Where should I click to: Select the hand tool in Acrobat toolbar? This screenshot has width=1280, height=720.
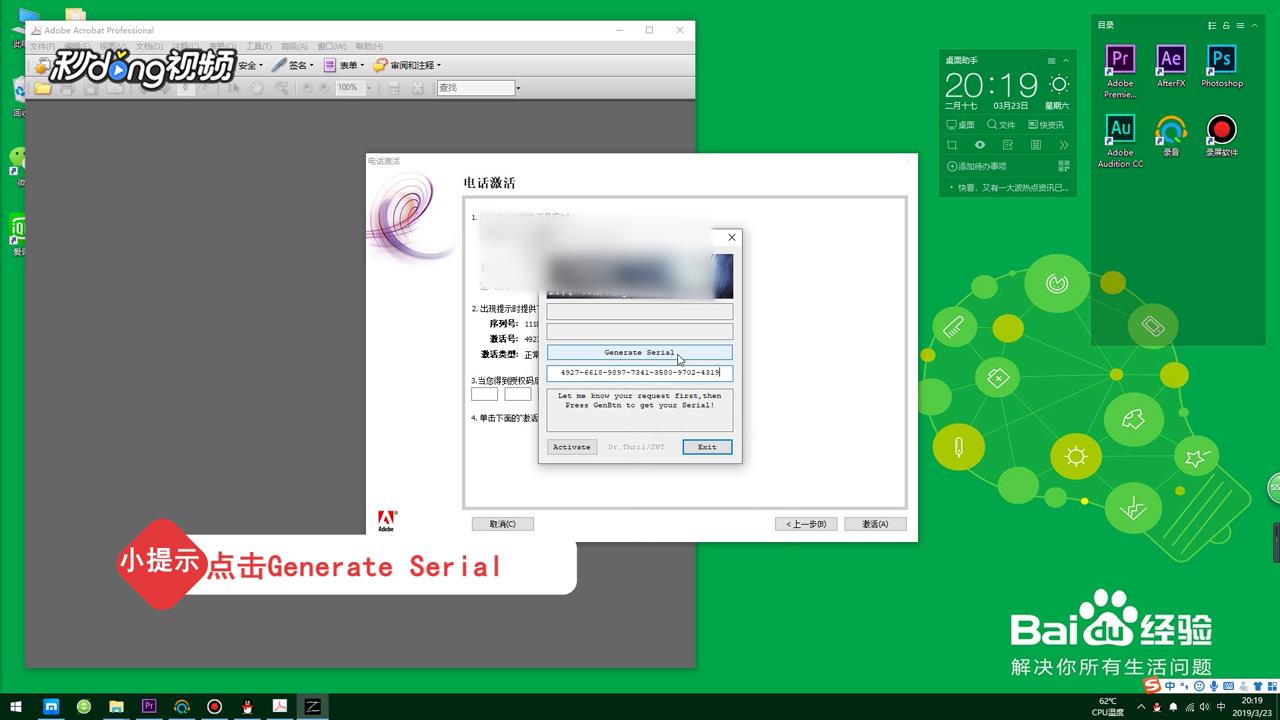click(x=257, y=88)
